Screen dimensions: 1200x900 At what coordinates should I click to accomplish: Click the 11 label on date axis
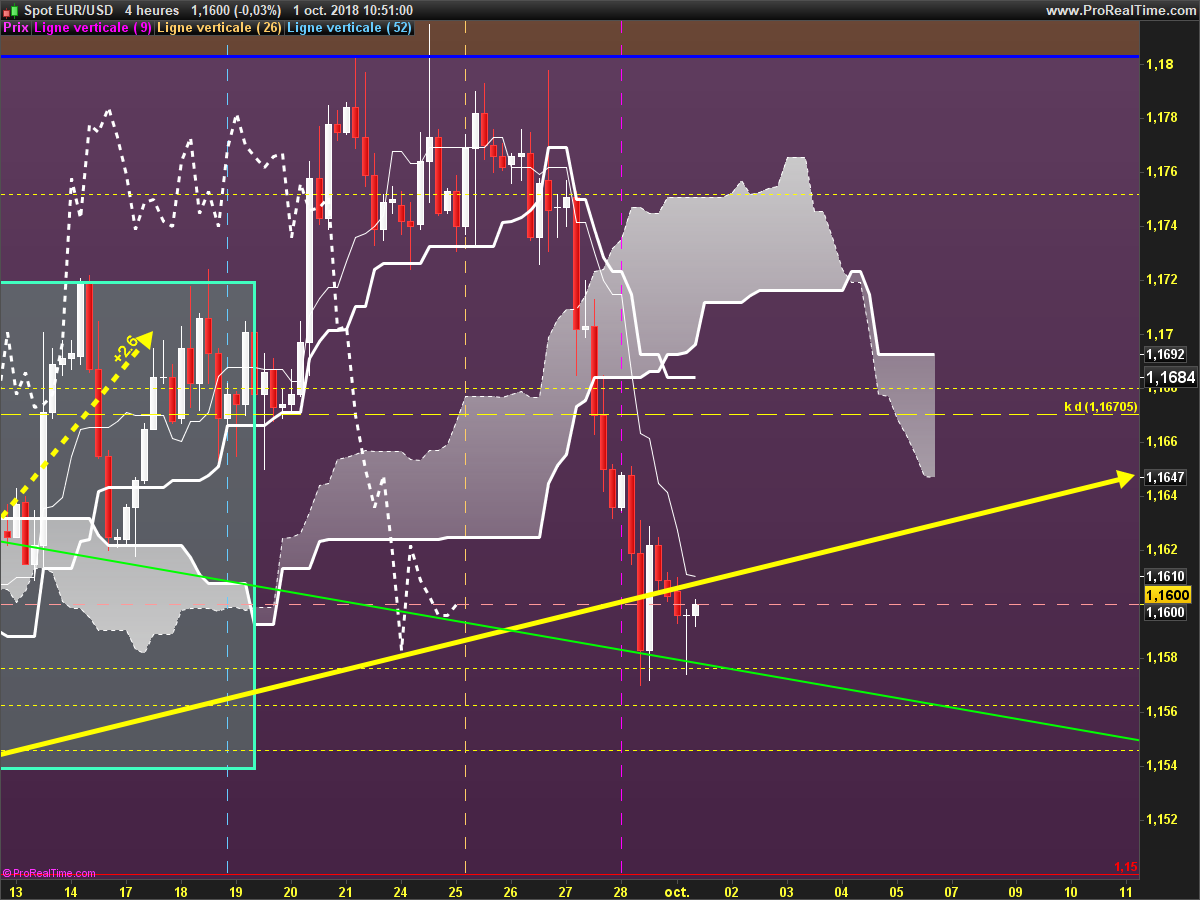(x=1125, y=890)
